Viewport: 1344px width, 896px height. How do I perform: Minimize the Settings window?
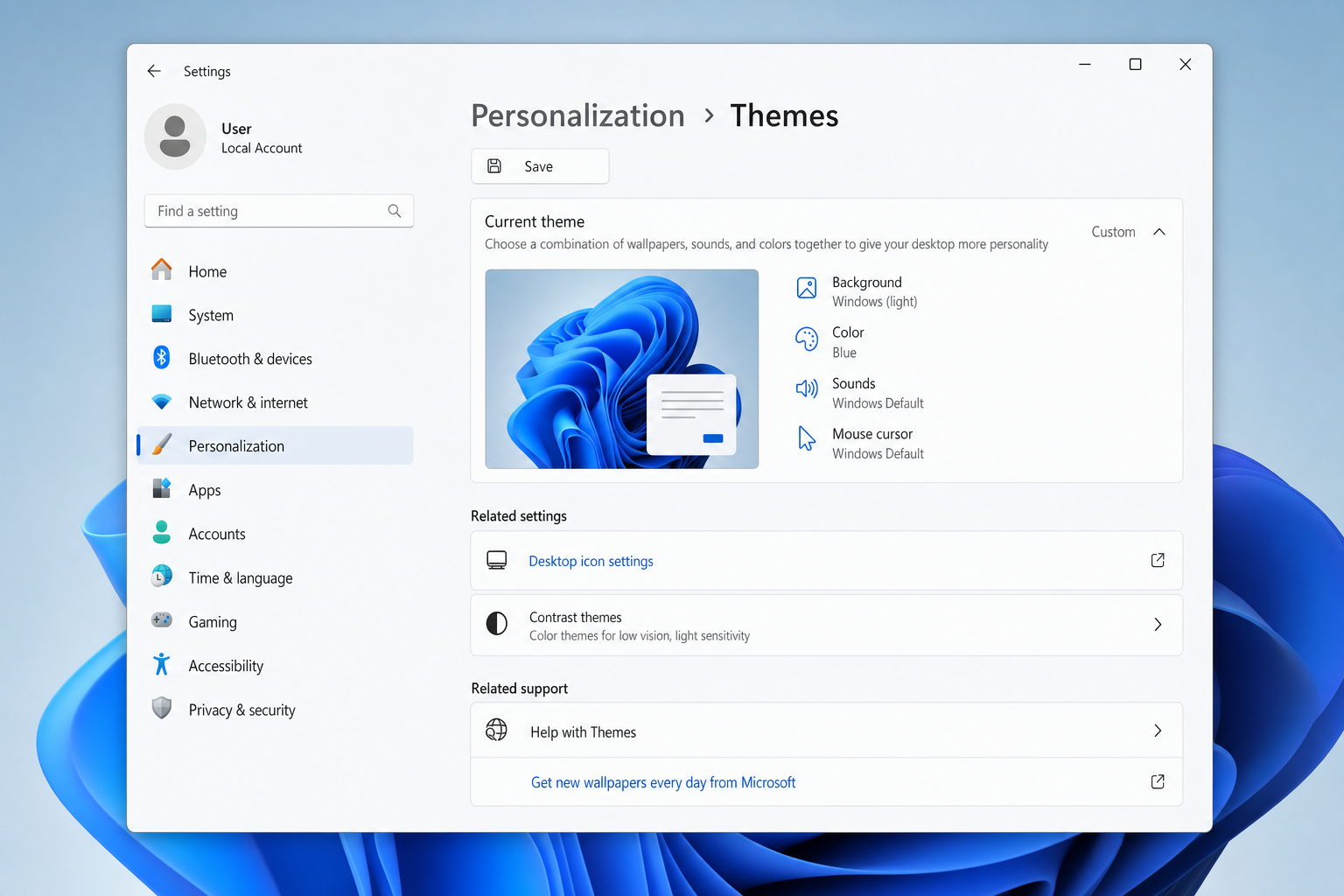pos(1085,64)
